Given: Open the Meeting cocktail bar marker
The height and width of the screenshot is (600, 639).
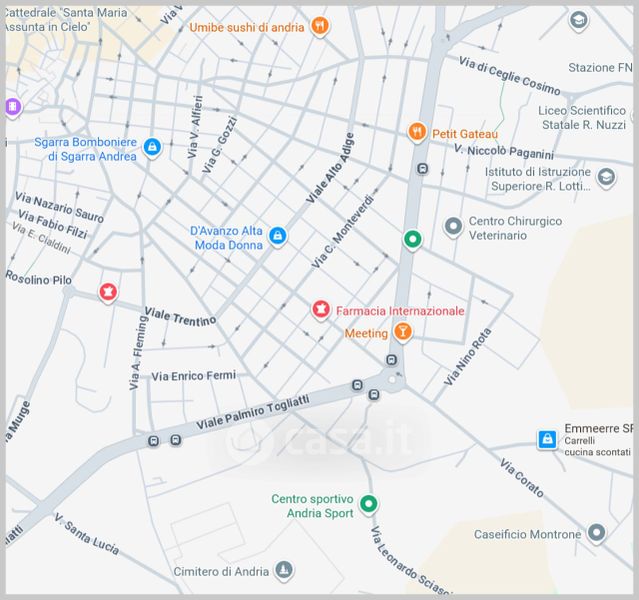Looking at the screenshot, I should coord(402,332).
